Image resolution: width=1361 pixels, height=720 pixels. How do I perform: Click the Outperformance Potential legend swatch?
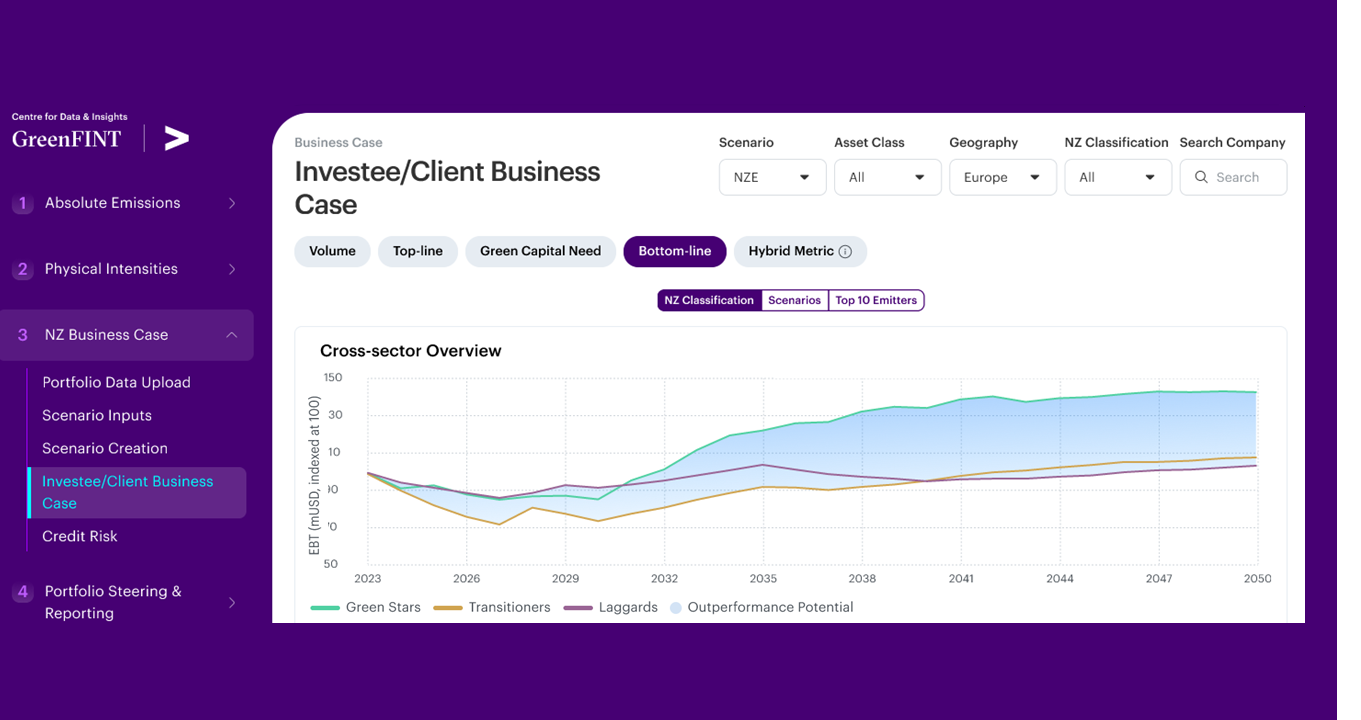pos(676,607)
